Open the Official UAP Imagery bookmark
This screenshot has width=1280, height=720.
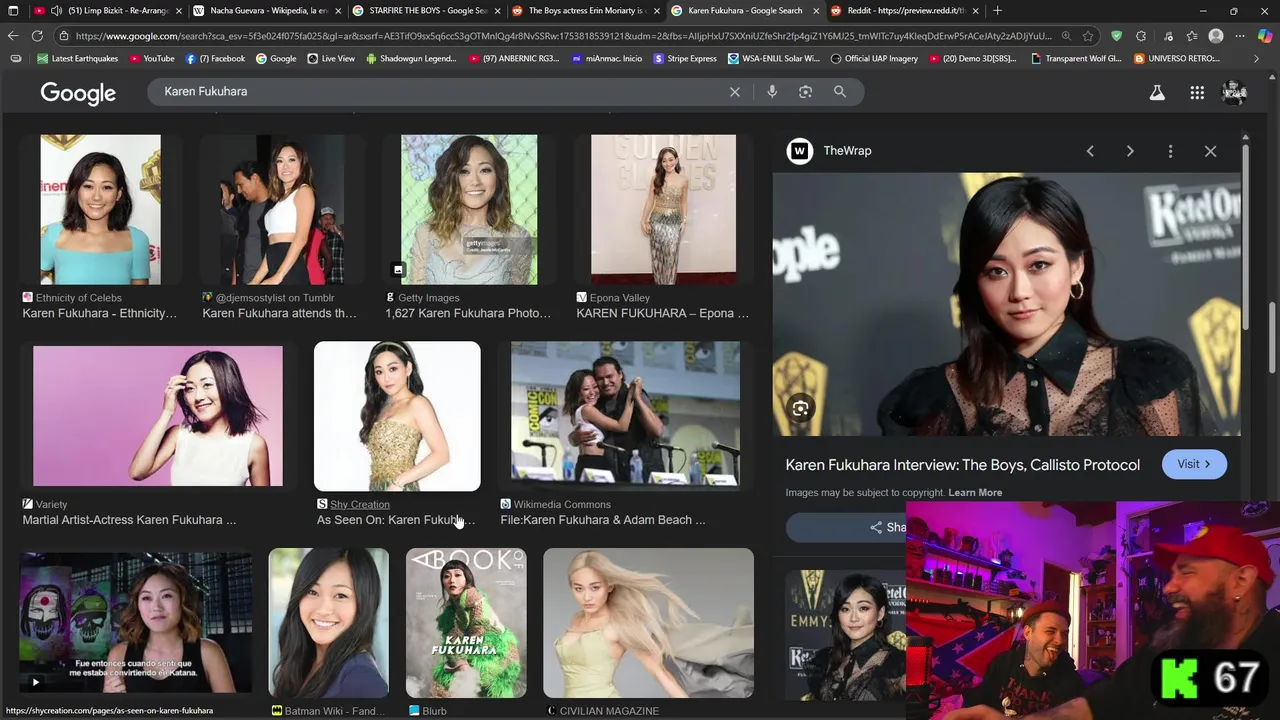[x=874, y=59]
